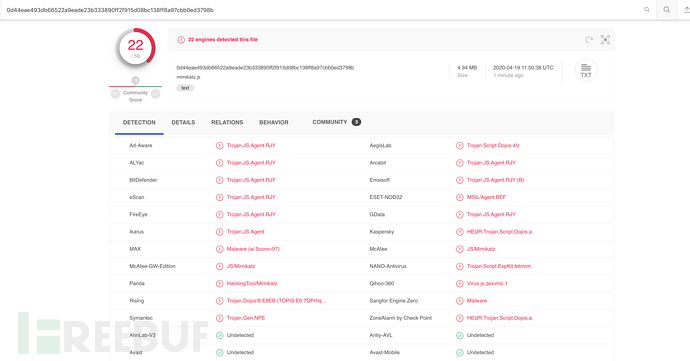Click the community score question marker
Screen dimensions: 690x361
(136, 80)
